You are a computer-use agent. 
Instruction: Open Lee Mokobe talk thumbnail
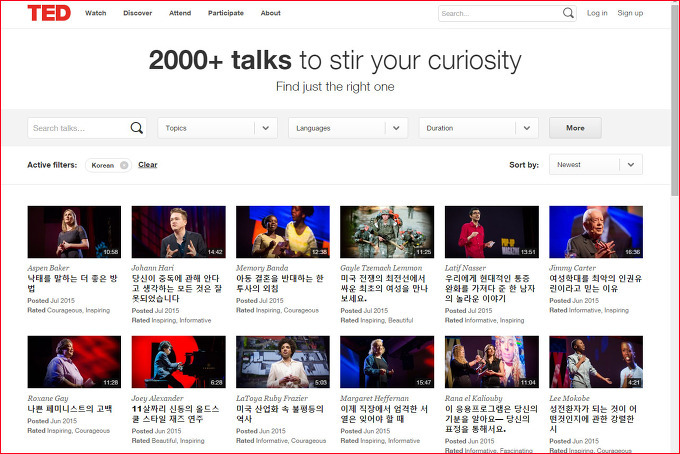coord(596,362)
